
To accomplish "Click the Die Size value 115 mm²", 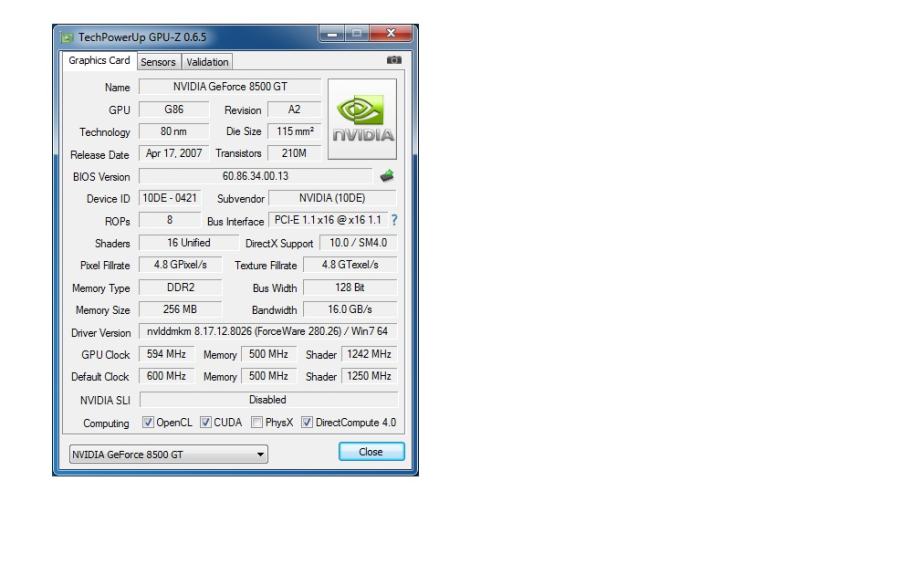I will point(295,131).
